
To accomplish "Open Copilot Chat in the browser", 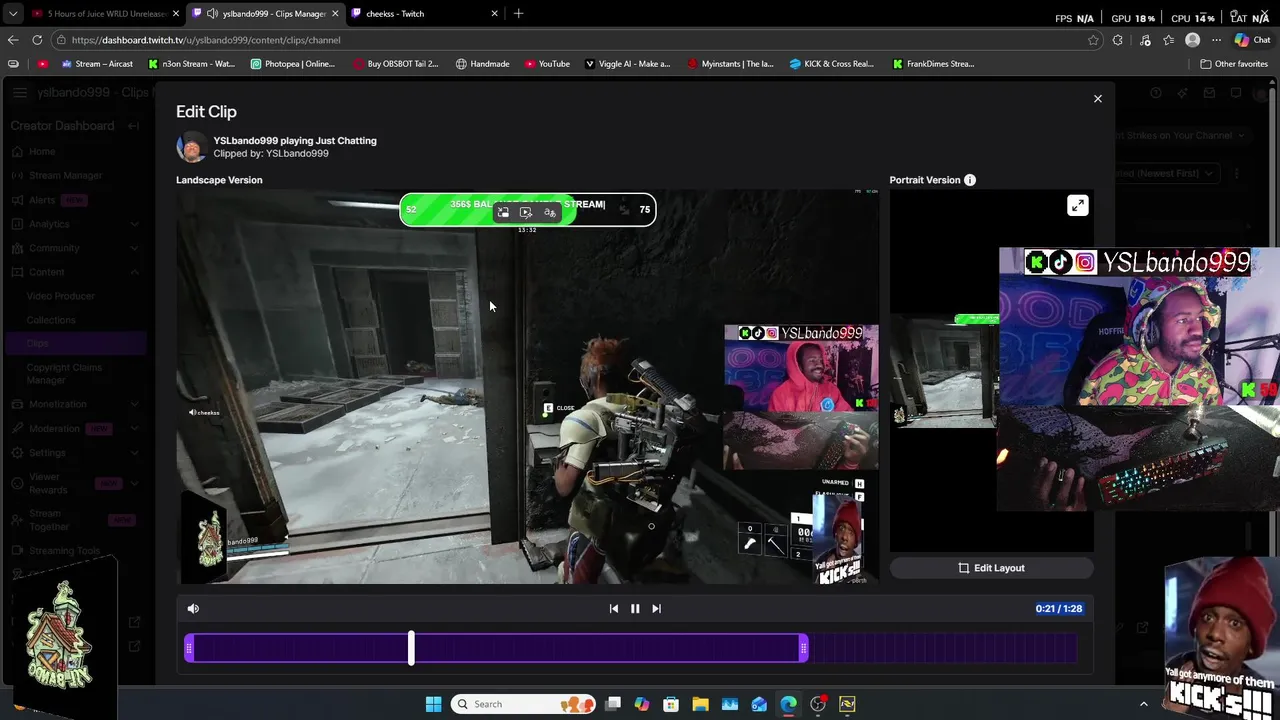I will click(x=1252, y=40).
